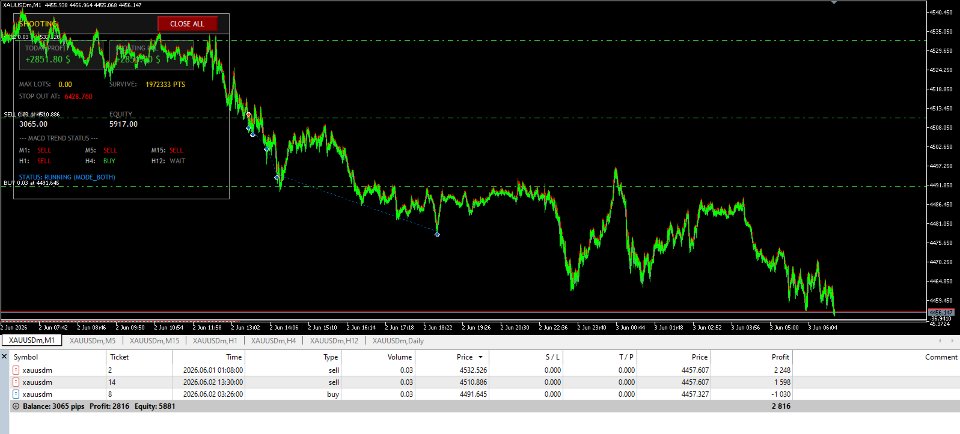The width and height of the screenshot is (960, 434).
Task: Sort orders by the Volume column header
Action: coord(400,357)
